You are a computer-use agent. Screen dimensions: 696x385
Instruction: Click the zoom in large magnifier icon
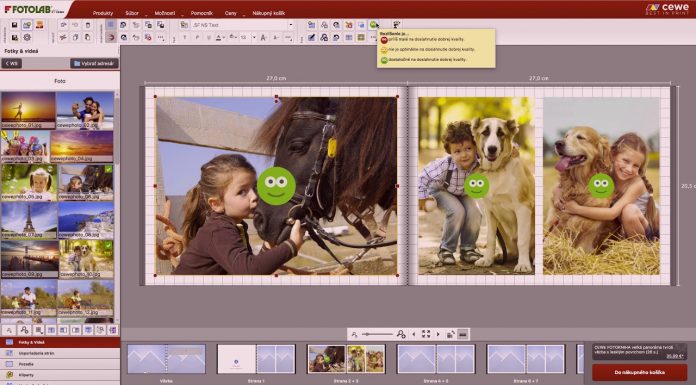click(401, 334)
